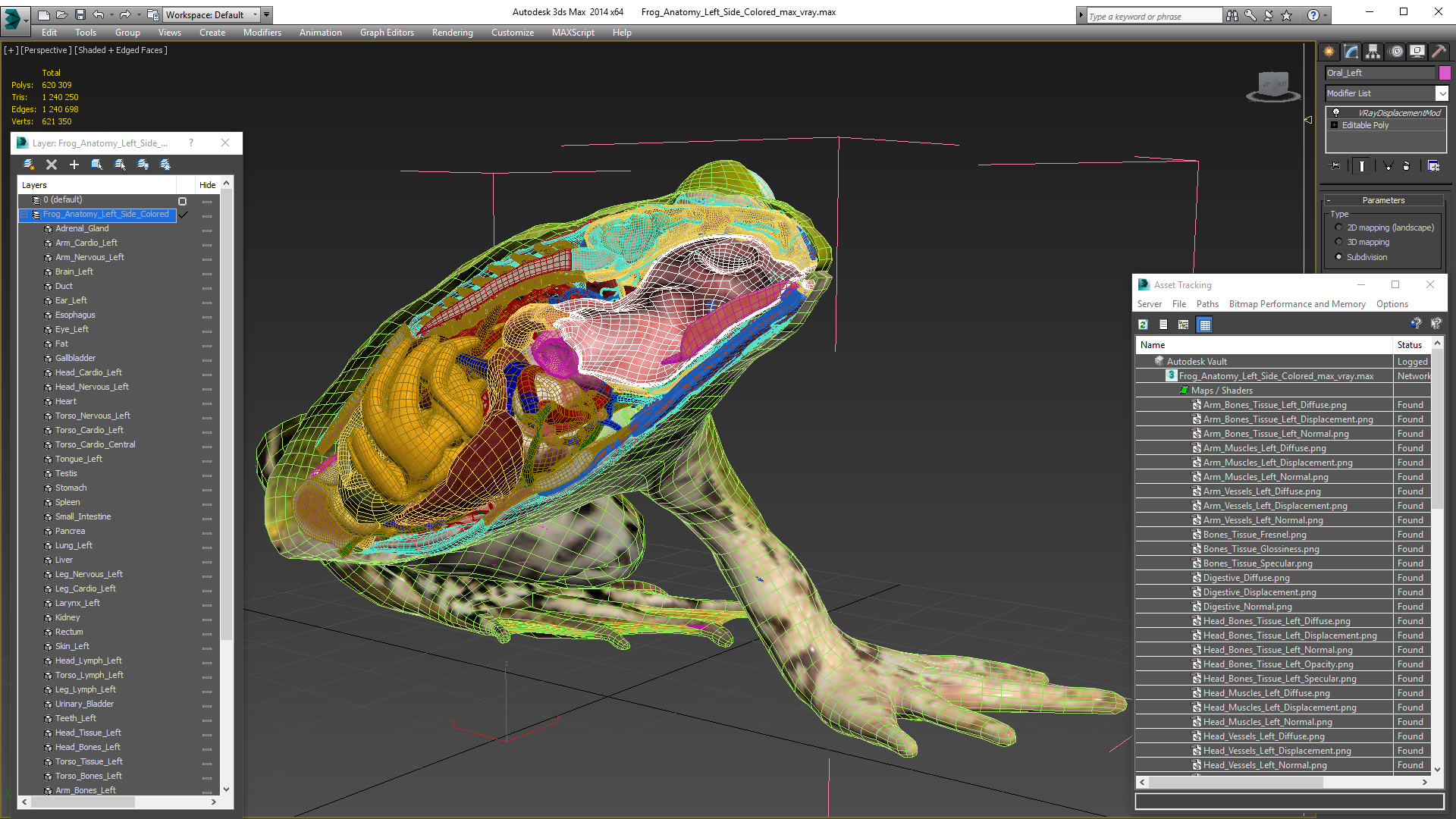This screenshot has width=1456, height=819.
Task: Toggle VRayDisplacementMod lightbulb on/off
Action: tap(1336, 112)
